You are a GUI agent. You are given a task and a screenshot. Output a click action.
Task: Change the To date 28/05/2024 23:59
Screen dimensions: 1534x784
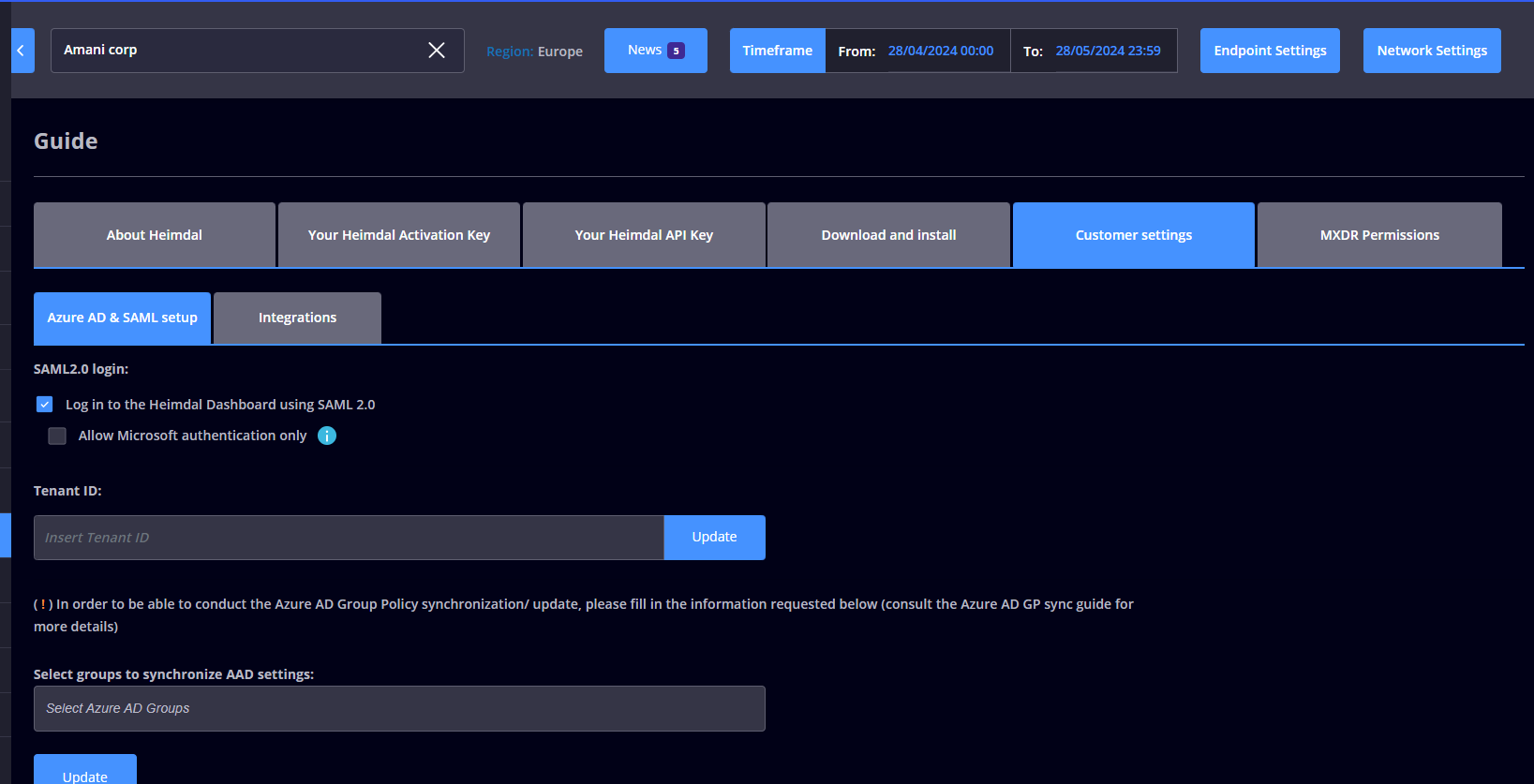click(x=1108, y=51)
